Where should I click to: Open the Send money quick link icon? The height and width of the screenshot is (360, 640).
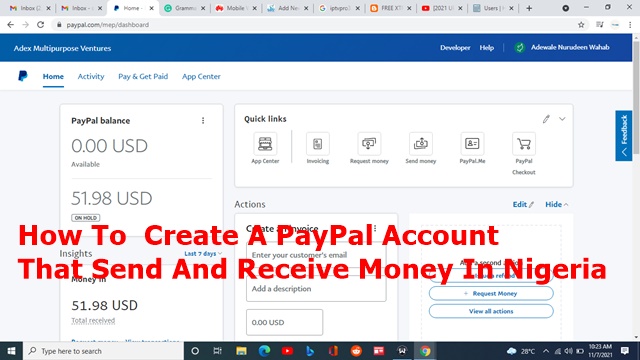click(x=420, y=144)
